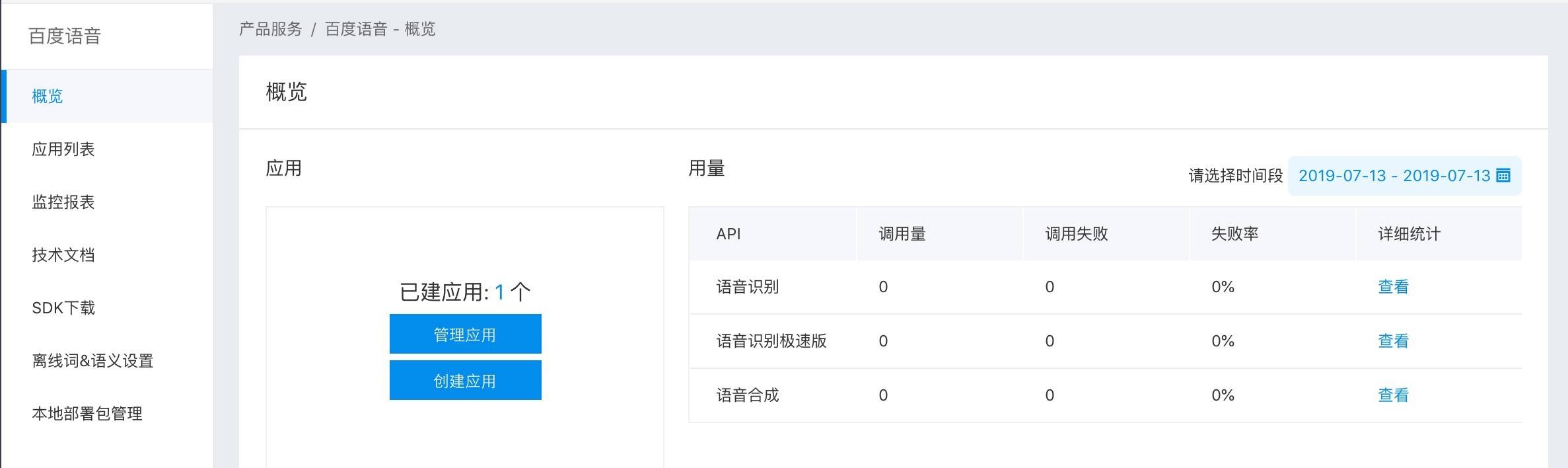Click the 请选择时间段 label

[x=1235, y=175]
